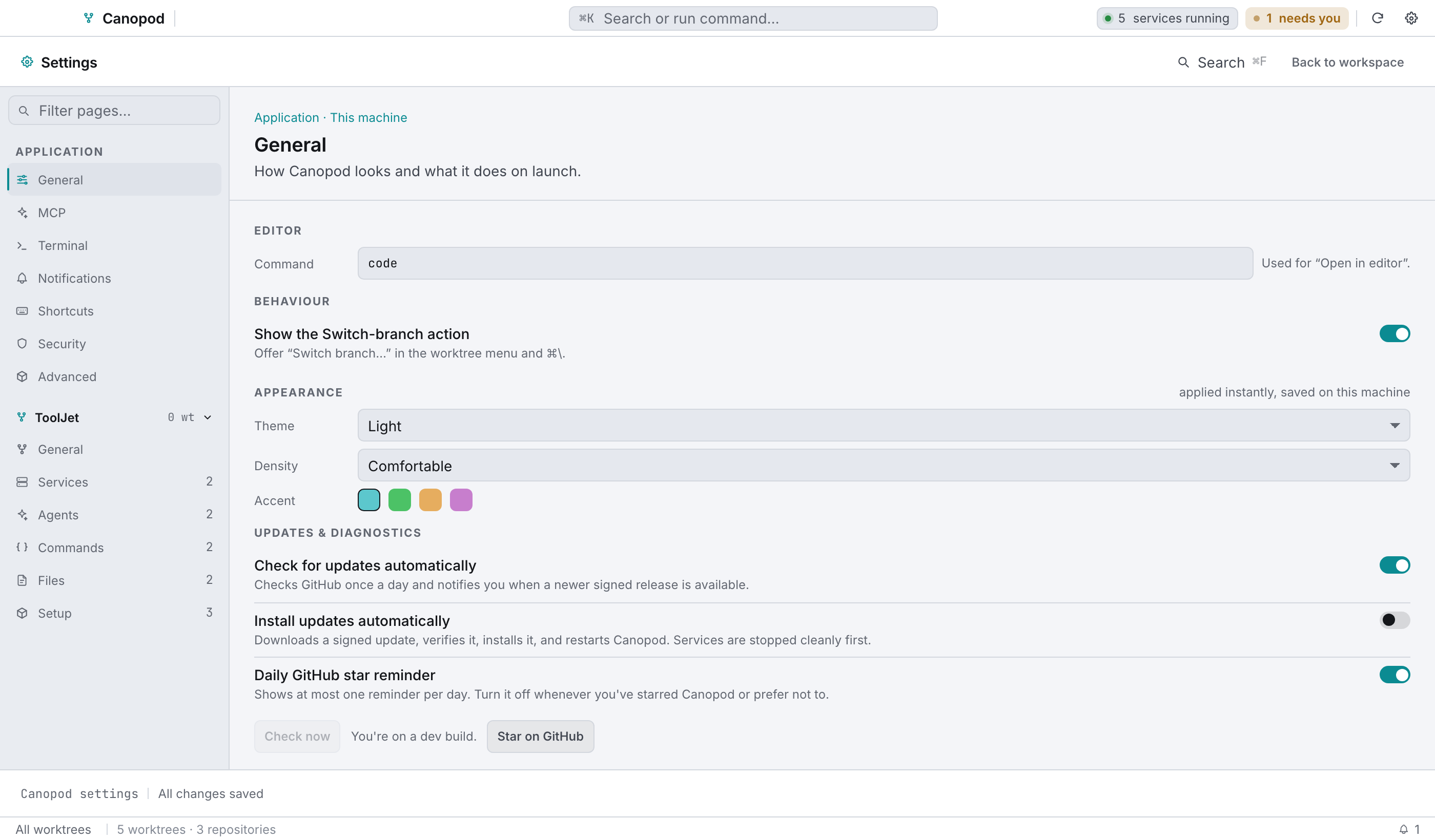The height and width of the screenshot is (840, 1435).
Task: Click Back to workspace
Action: pos(1347,62)
